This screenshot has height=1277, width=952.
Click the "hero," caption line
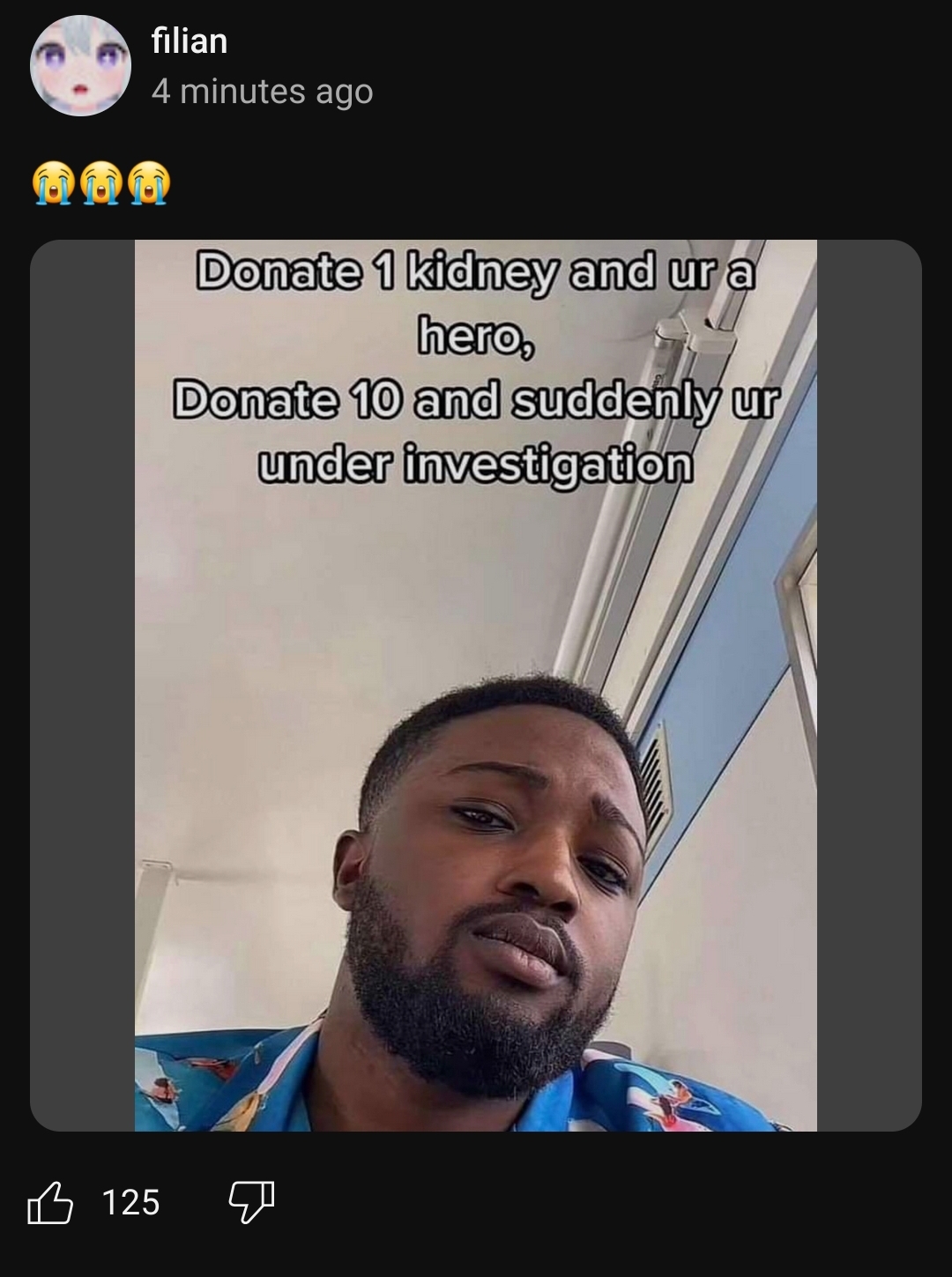(476, 336)
